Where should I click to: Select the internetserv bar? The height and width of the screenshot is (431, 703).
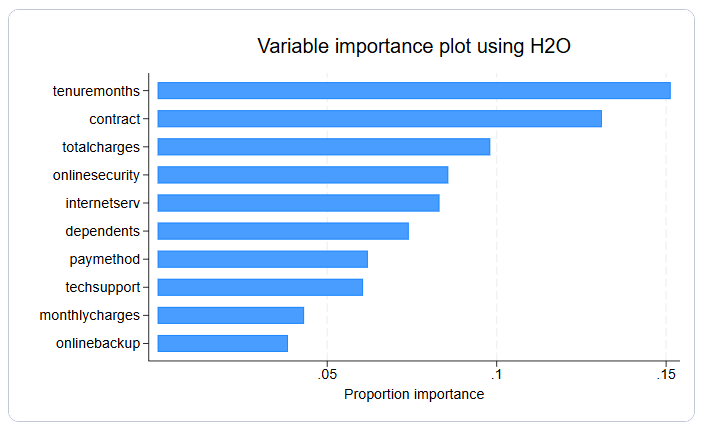pyautogui.click(x=298, y=203)
